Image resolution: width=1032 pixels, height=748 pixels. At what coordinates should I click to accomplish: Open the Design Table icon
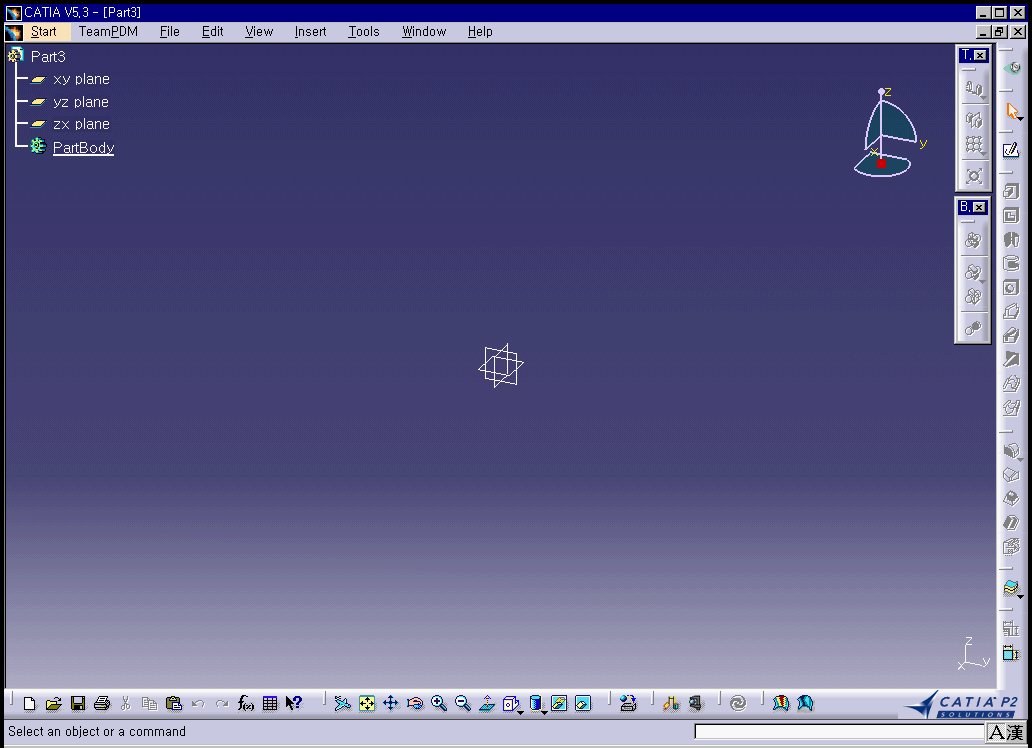pos(270,703)
